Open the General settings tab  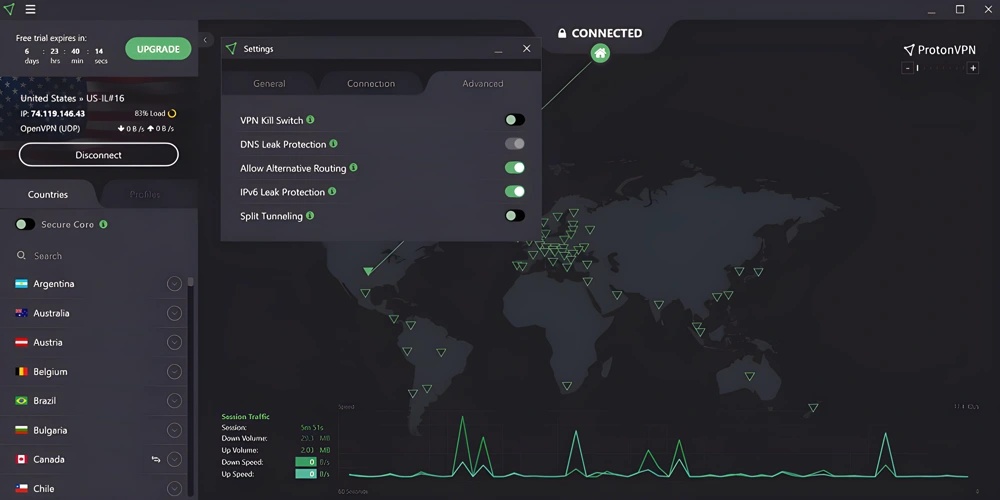pos(269,84)
